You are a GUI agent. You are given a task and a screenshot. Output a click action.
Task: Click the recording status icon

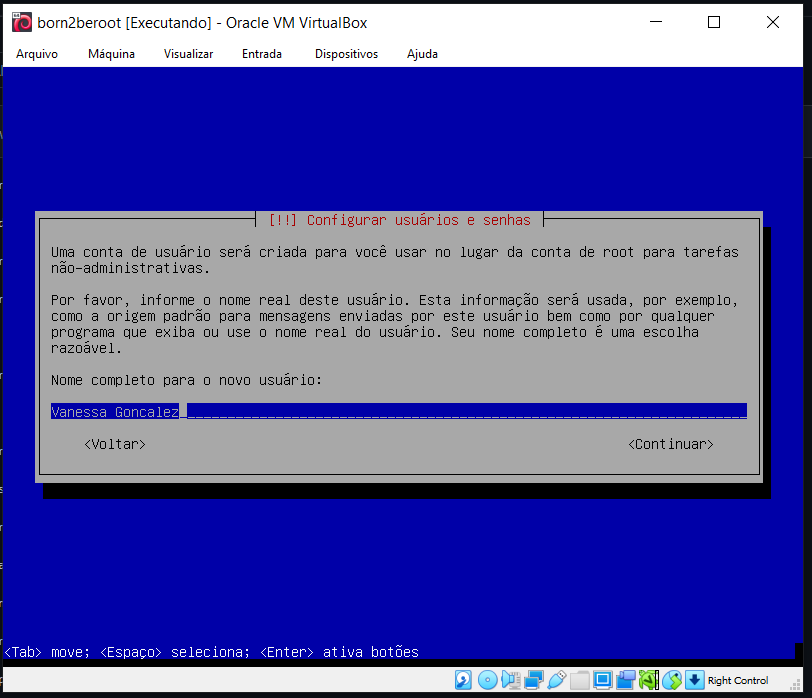pyautogui.click(x=625, y=680)
